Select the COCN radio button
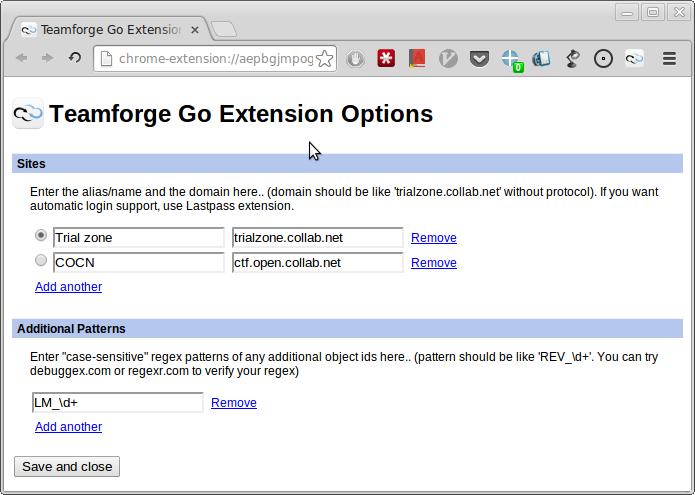This screenshot has height=495, width=695. point(41,260)
